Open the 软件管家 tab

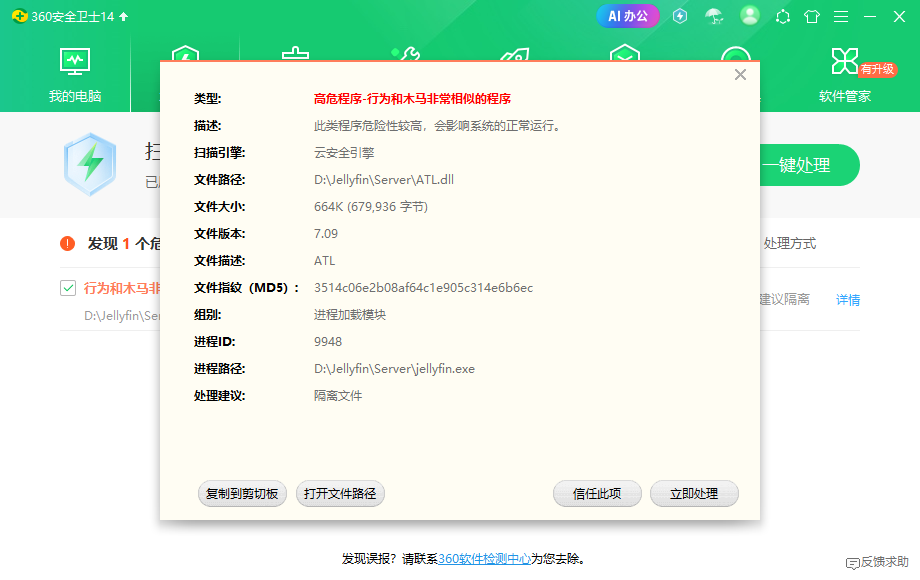coord(845,76)
